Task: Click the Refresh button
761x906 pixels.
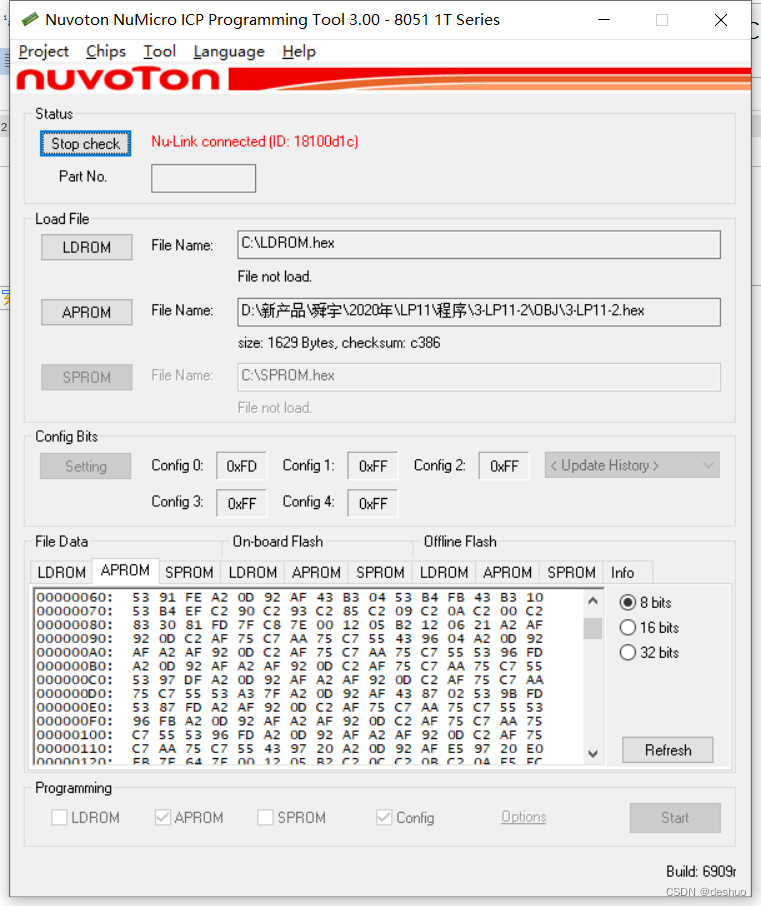Action: [x=668, y=750]
